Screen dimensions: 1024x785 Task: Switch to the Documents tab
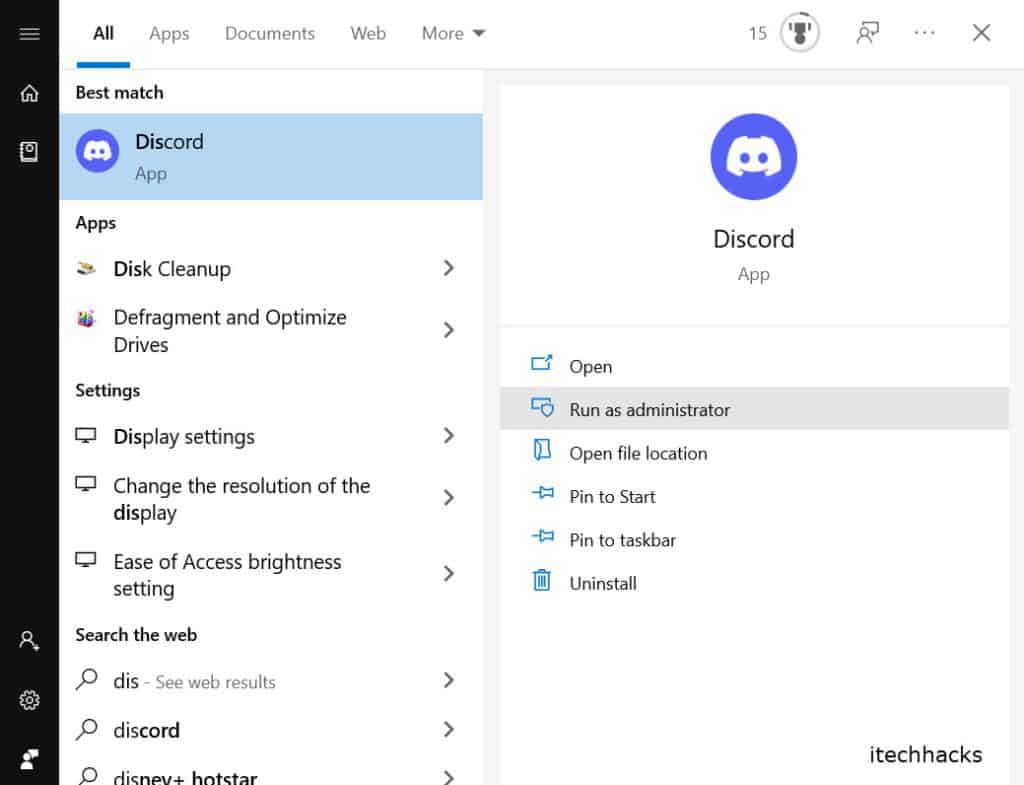270,33
